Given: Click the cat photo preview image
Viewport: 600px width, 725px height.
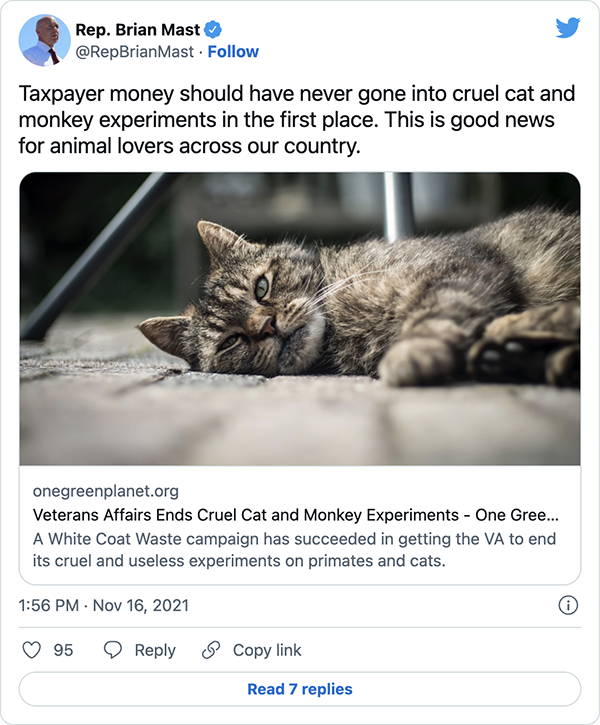Looking at the screenshot, I should coord(300,319).
